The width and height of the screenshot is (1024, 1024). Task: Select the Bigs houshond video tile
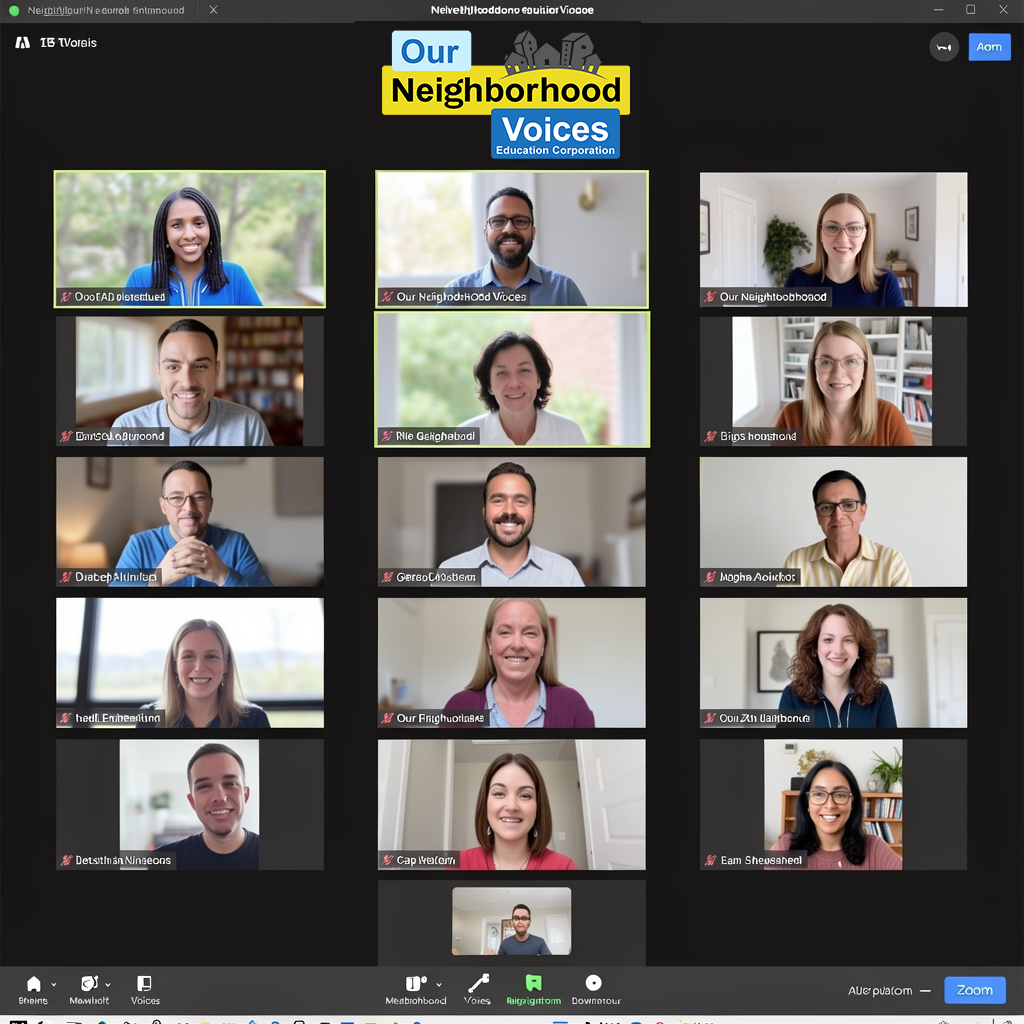click(x=833, y=381)
